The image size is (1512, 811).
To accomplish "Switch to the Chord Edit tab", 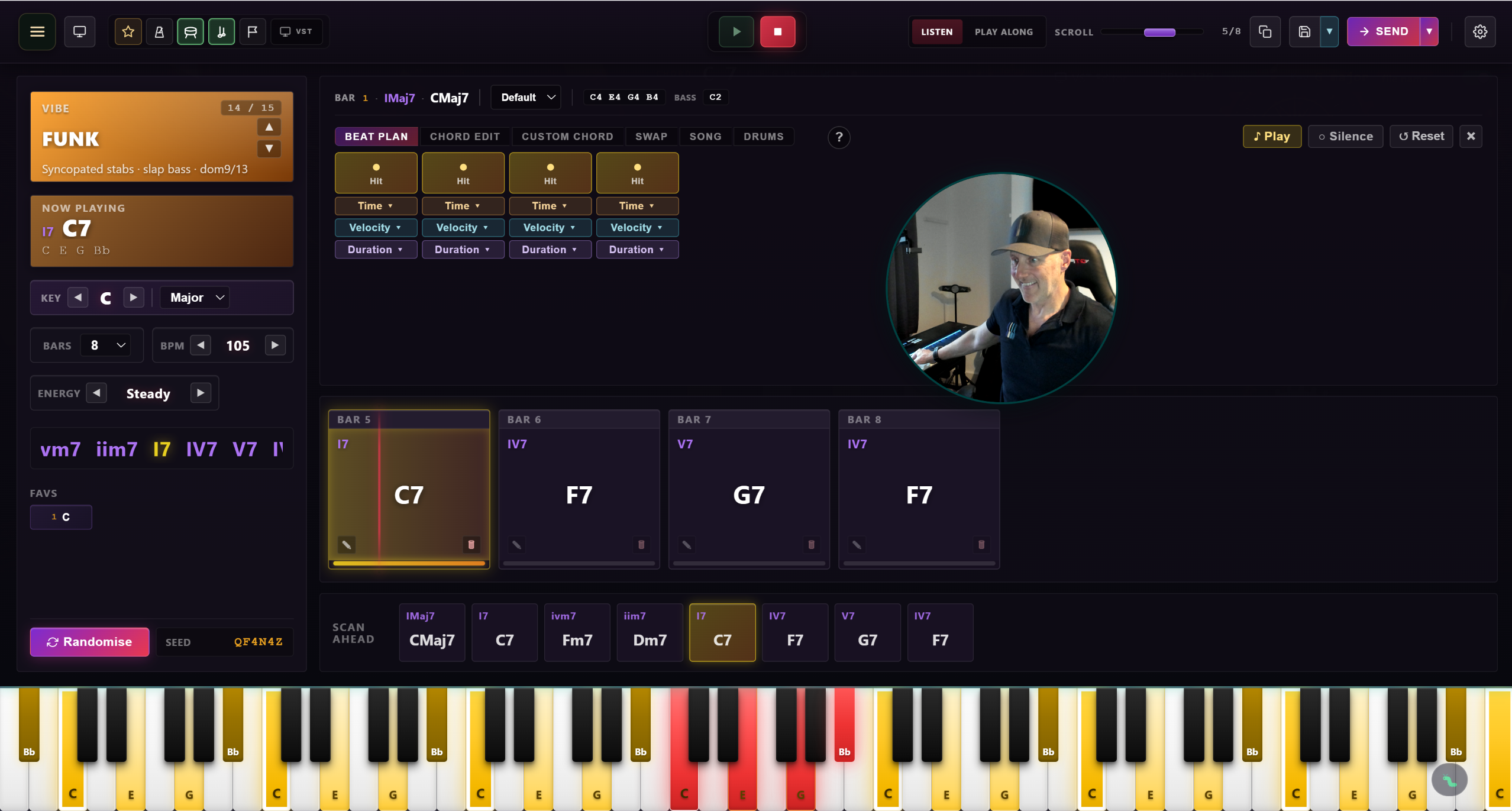I will pyautogui.click(x=465, y=137).
